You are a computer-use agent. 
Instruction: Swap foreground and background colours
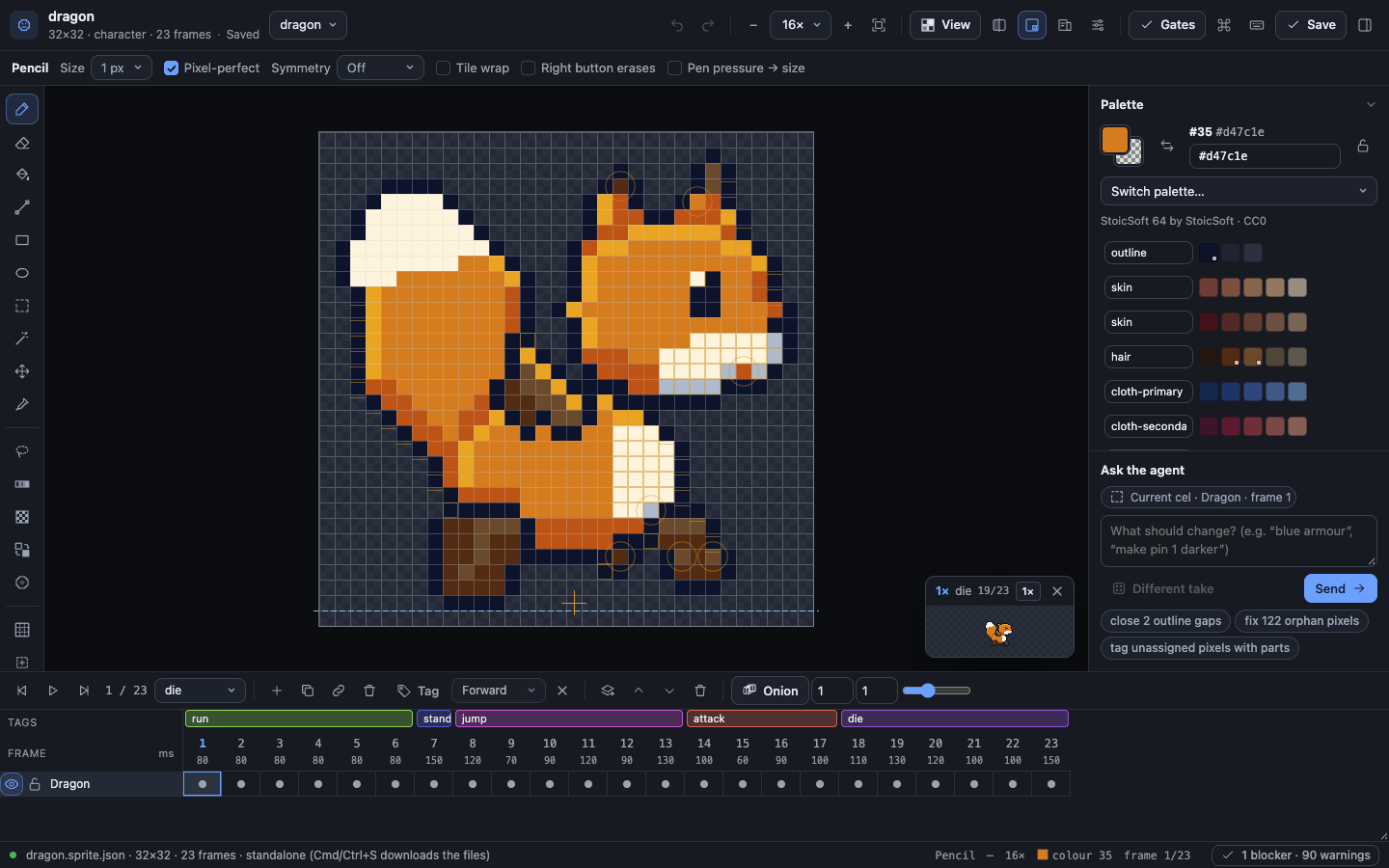[x=1167, y=146]
